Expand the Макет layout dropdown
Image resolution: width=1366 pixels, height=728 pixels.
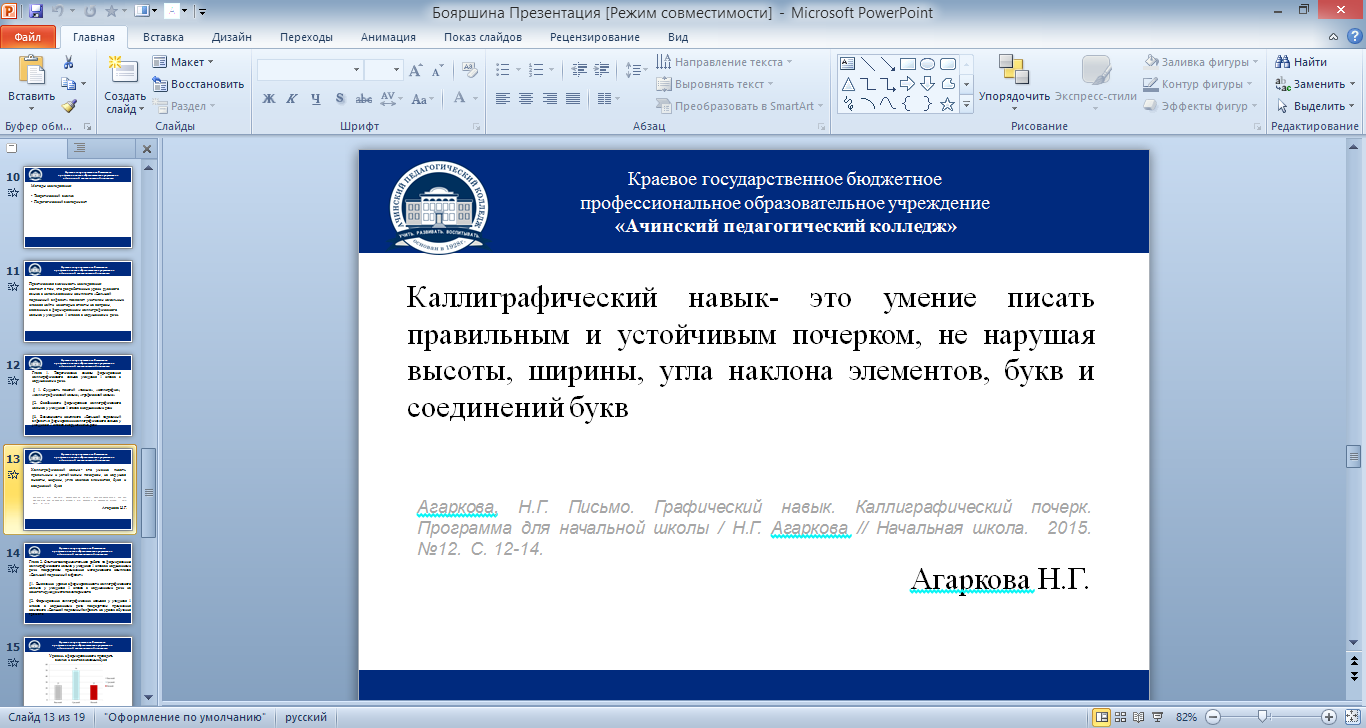tap(183, 62)
